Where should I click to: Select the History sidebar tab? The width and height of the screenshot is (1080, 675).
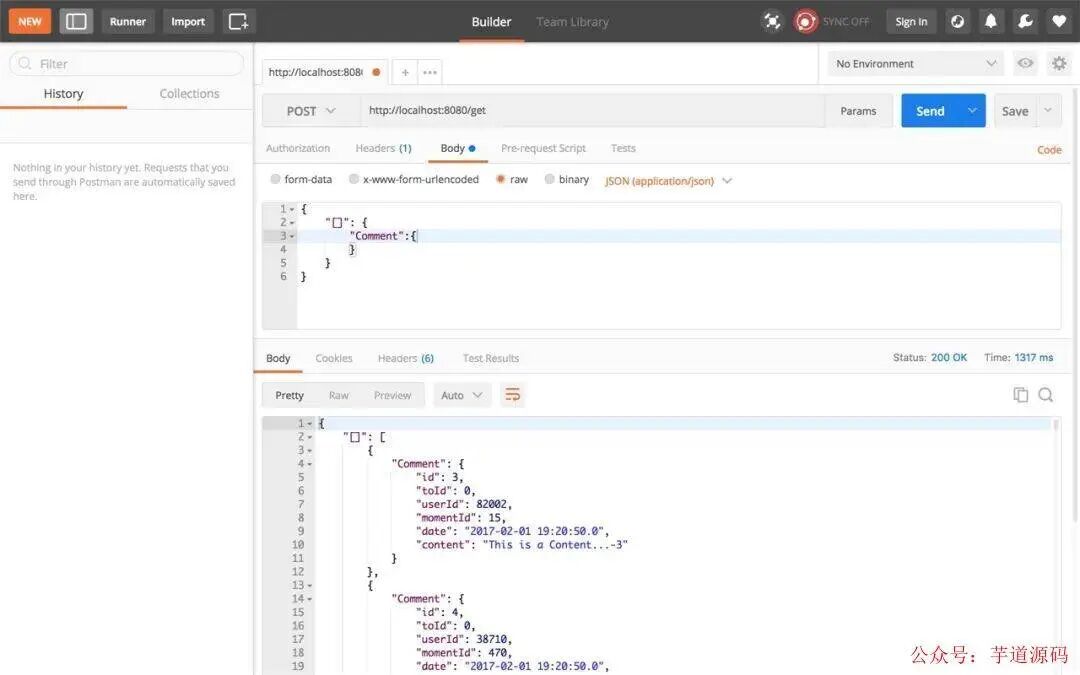click(x=63, y=94)
